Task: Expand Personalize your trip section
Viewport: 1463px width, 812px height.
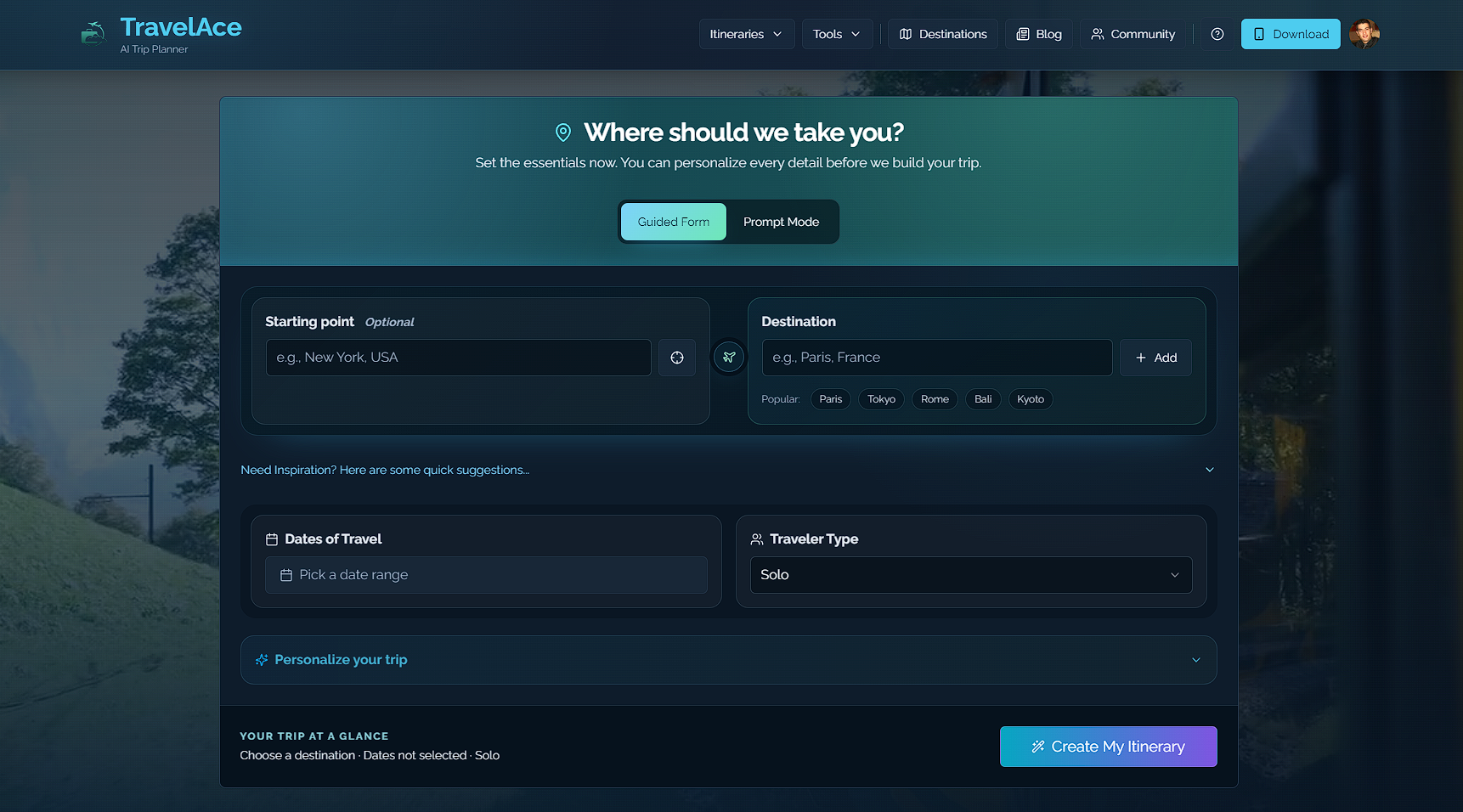Action: (x=728, y=660)
